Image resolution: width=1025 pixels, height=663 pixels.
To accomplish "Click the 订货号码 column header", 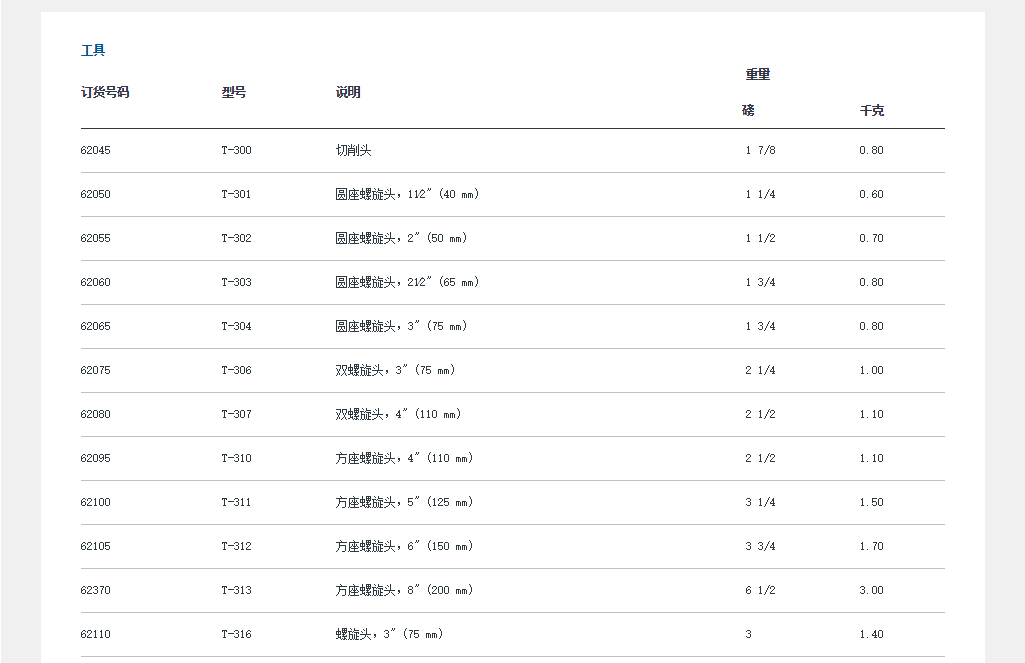I will pyautogui.click(x=105, y=92).
